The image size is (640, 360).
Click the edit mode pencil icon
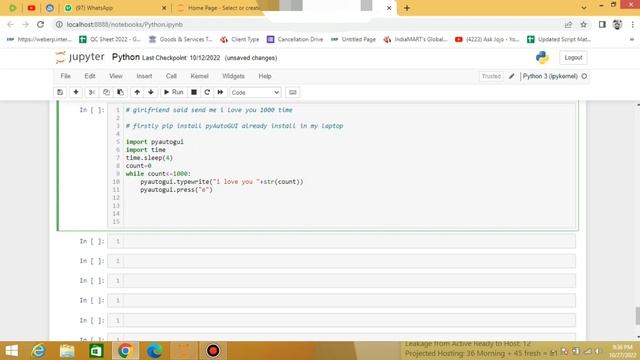click(511, 76)
